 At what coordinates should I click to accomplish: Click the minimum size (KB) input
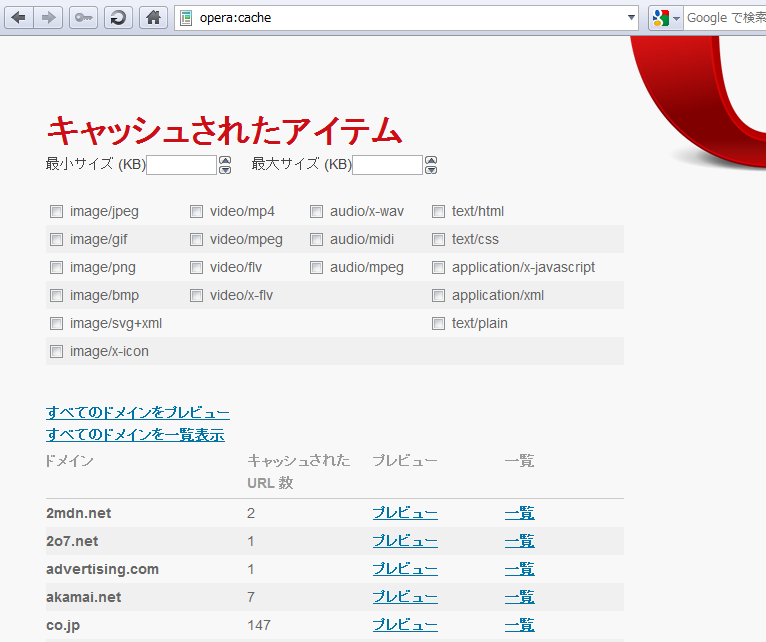(181, 165)
